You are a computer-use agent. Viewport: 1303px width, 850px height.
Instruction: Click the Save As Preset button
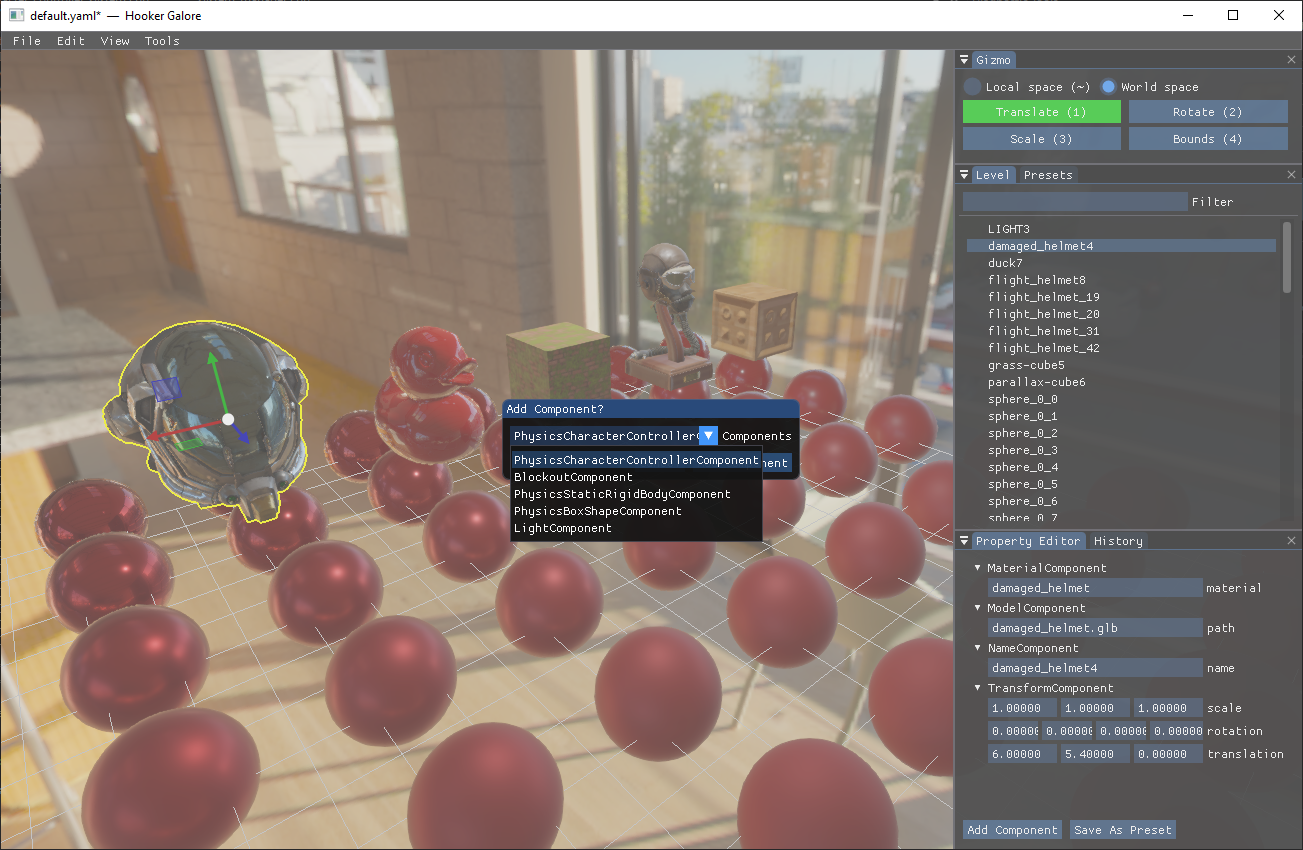click(1122, 830)
